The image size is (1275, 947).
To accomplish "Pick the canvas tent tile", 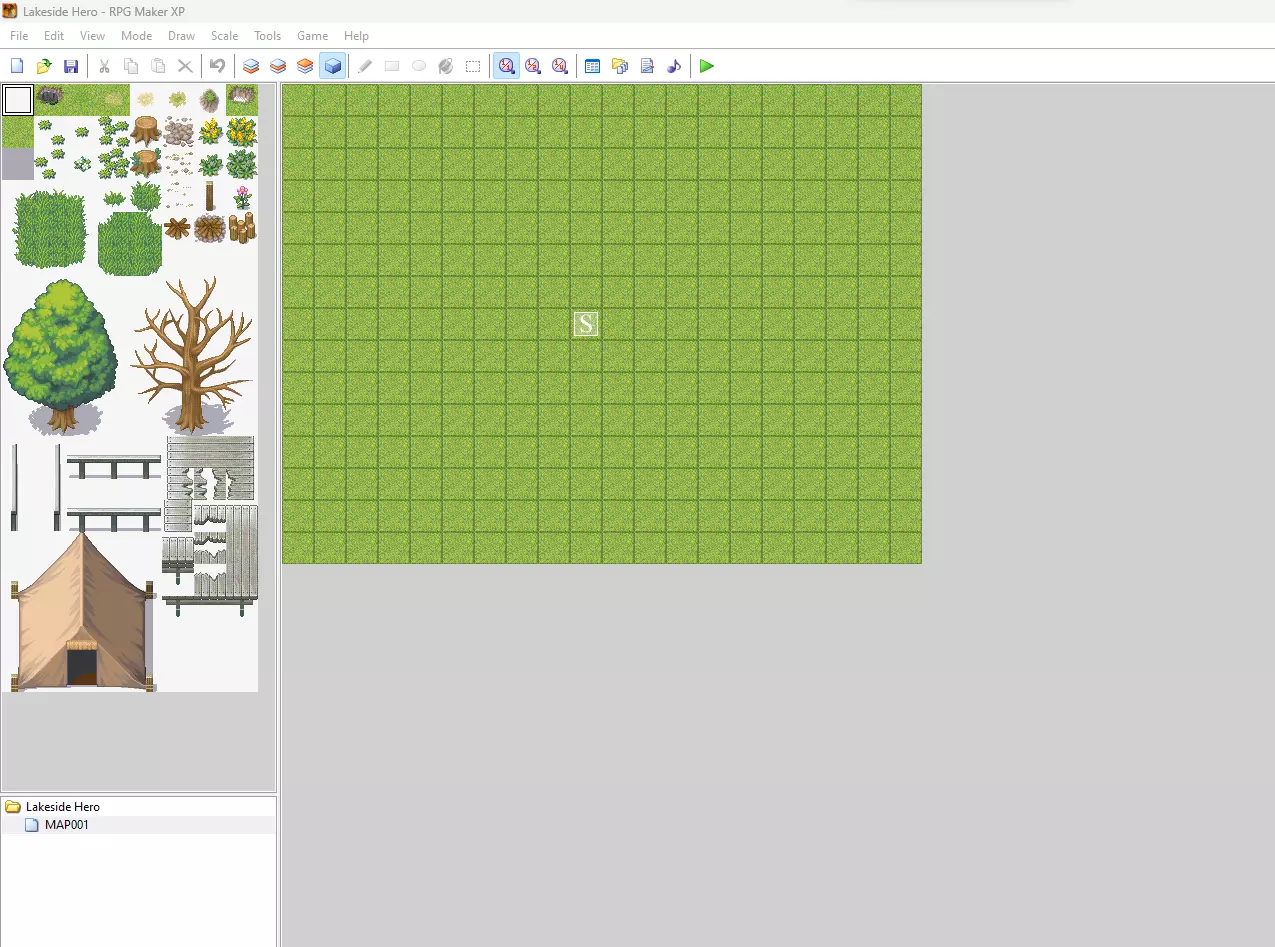I will coord(82,612).
